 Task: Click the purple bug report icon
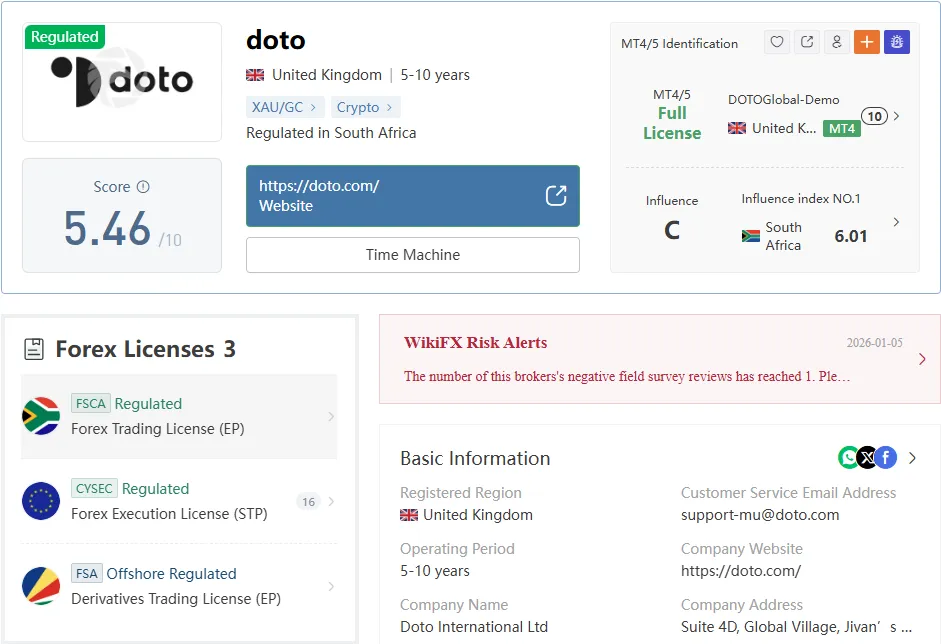tap(897, 42)
